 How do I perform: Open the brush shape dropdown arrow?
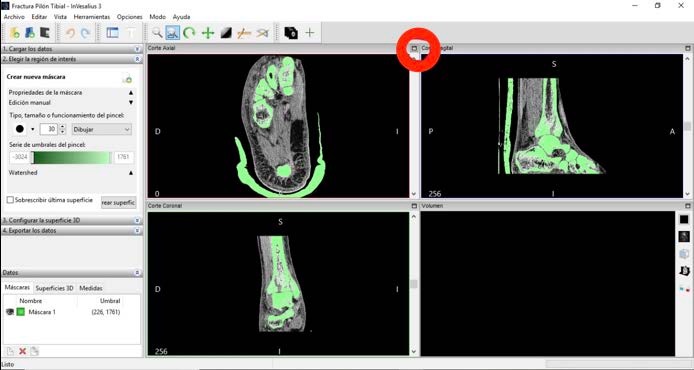coord(32,130)
